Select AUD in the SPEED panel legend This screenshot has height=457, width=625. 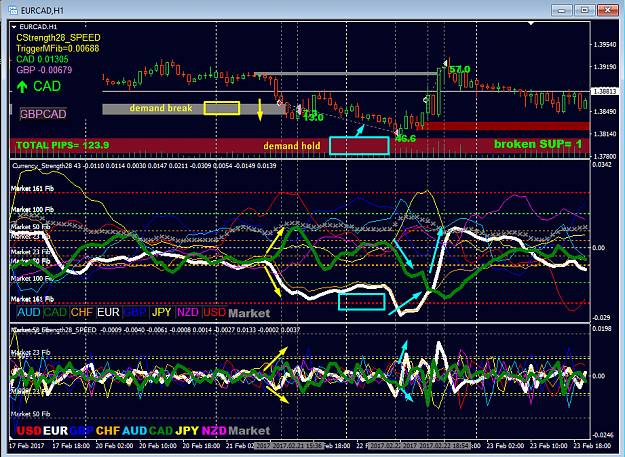click(x=135, y=431)
